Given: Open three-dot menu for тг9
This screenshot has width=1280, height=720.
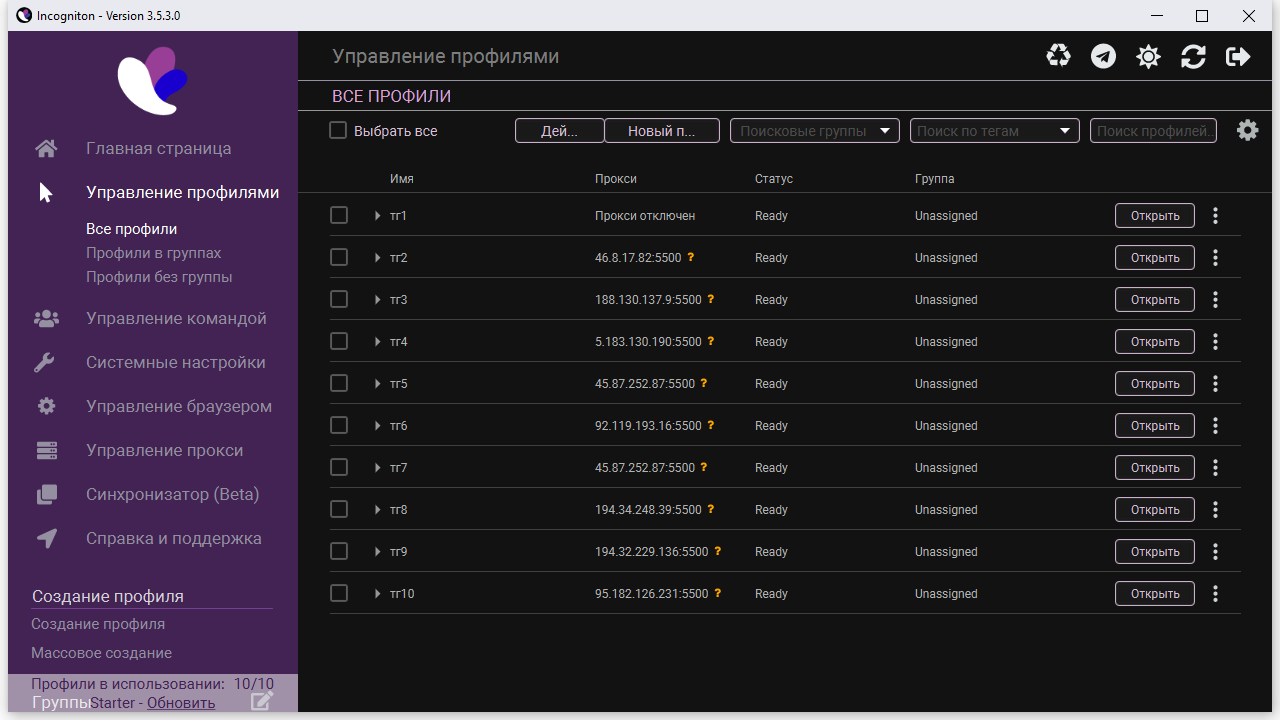Looking at the screenshot, I should [1215, 551].
